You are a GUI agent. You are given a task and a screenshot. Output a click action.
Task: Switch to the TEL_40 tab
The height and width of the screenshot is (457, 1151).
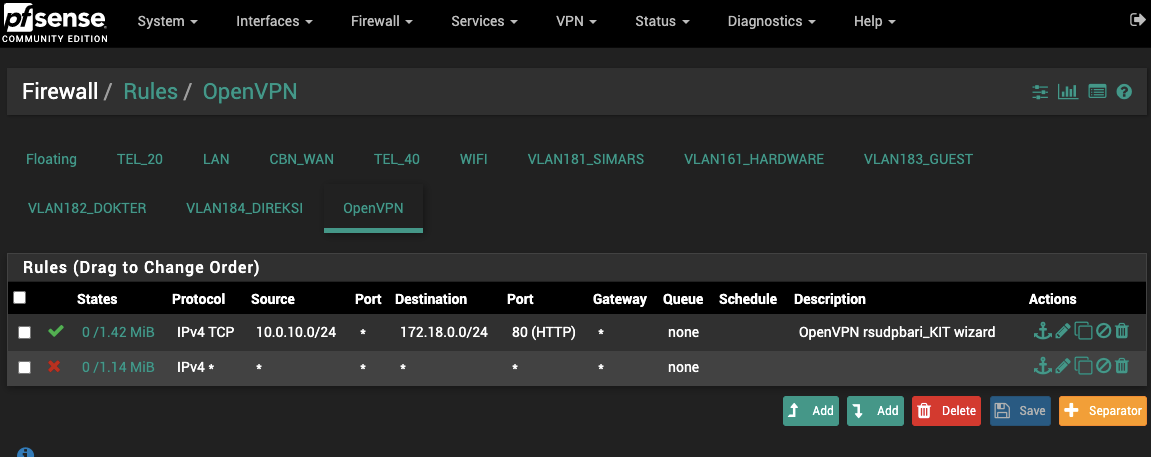[x=396, y=159]
